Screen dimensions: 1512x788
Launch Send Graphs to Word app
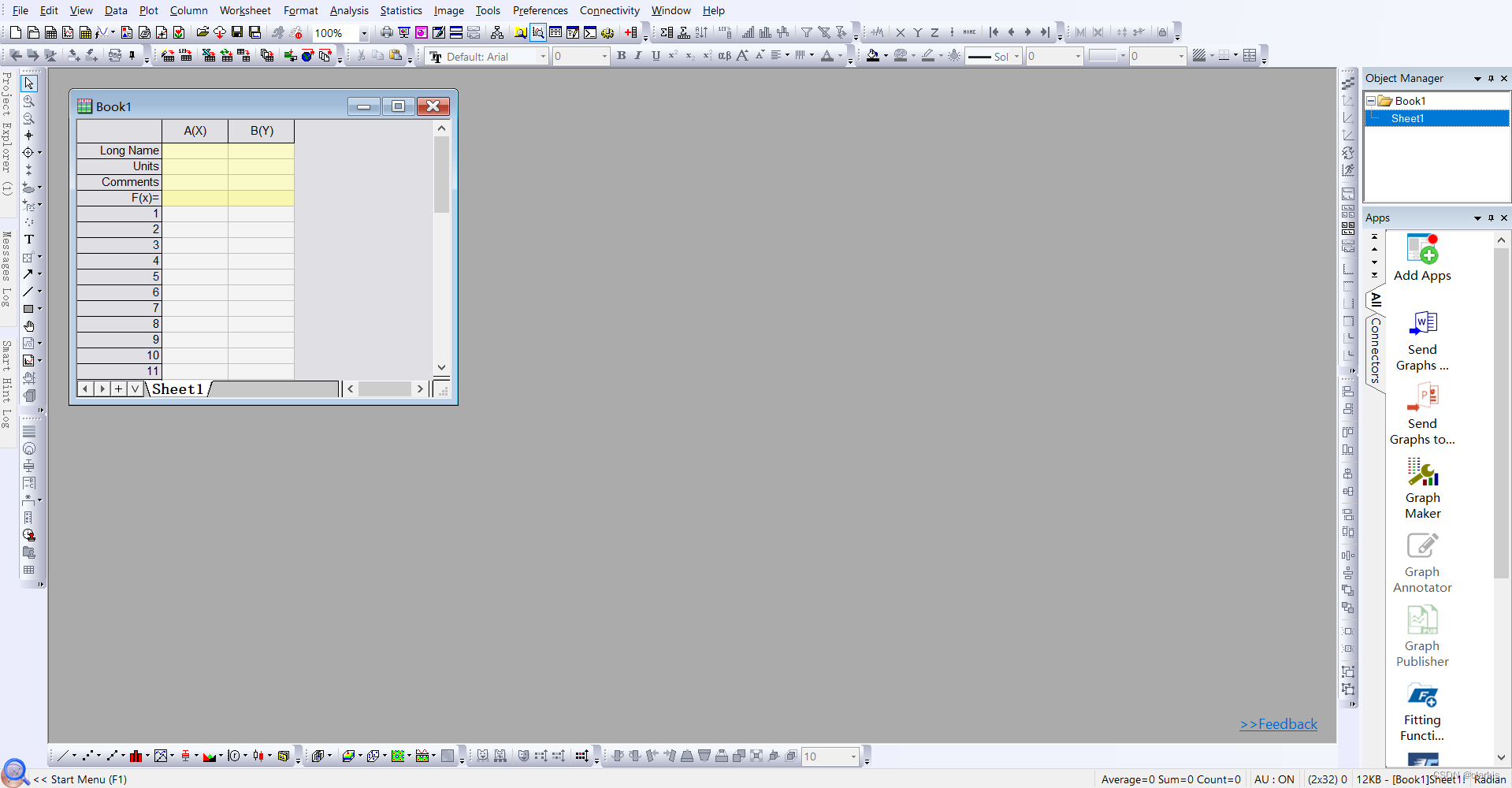1422,341
